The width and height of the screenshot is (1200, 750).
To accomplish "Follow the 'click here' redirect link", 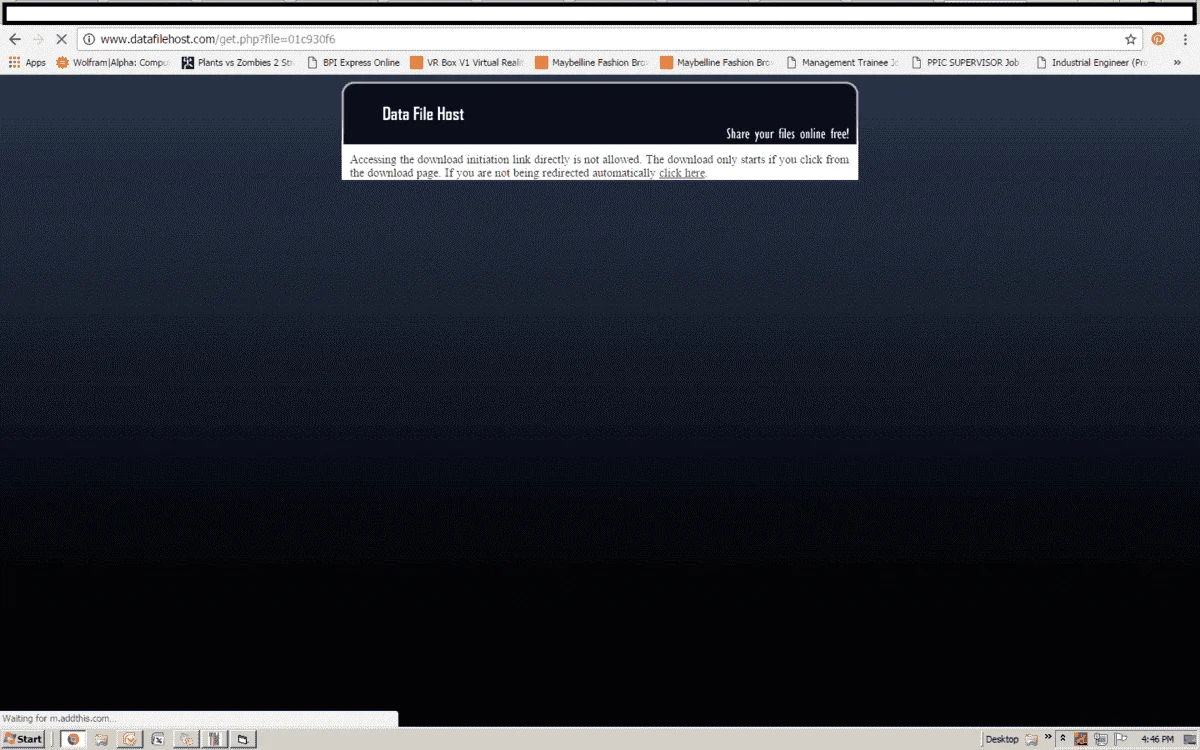I will (682, 173).
